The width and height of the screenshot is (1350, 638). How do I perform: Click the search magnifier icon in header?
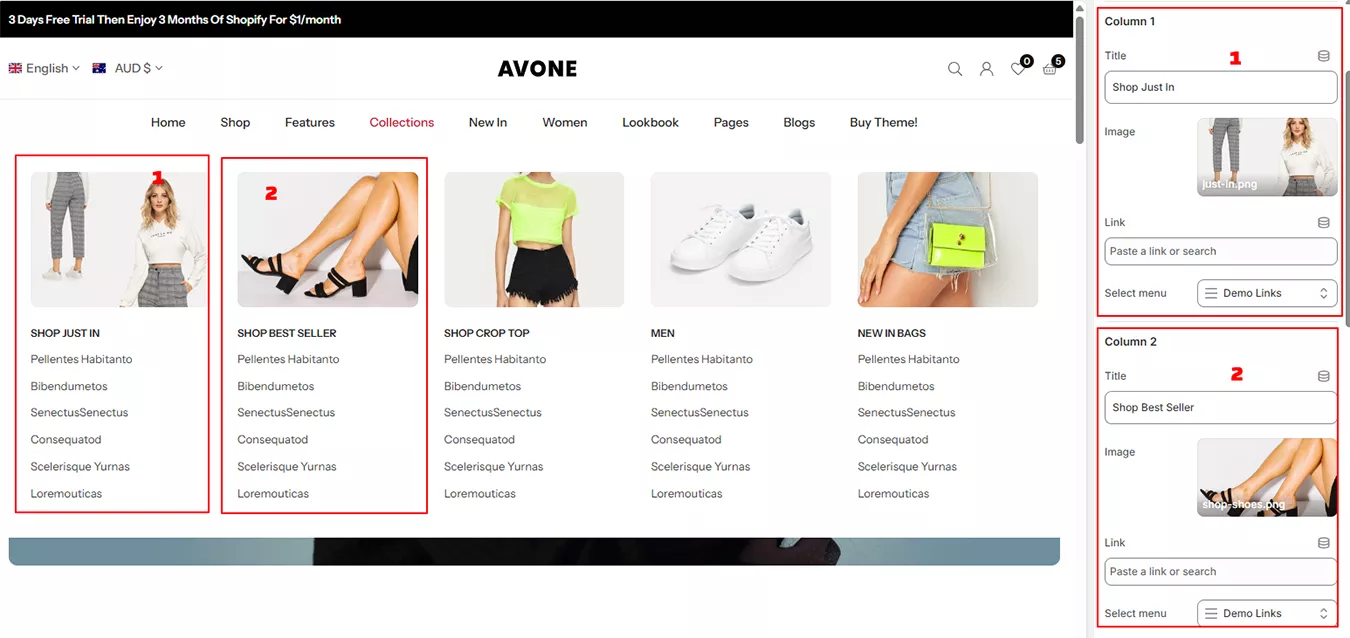955,69
